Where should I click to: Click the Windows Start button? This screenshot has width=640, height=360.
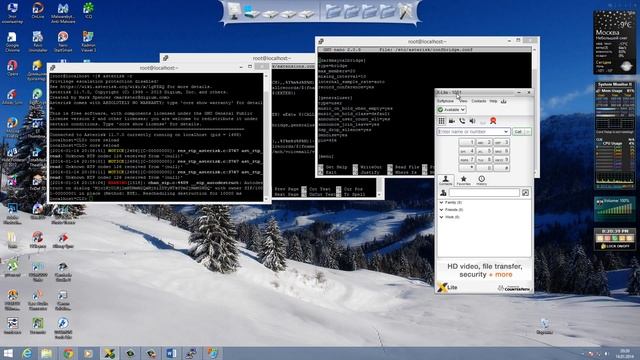[8, 353]
